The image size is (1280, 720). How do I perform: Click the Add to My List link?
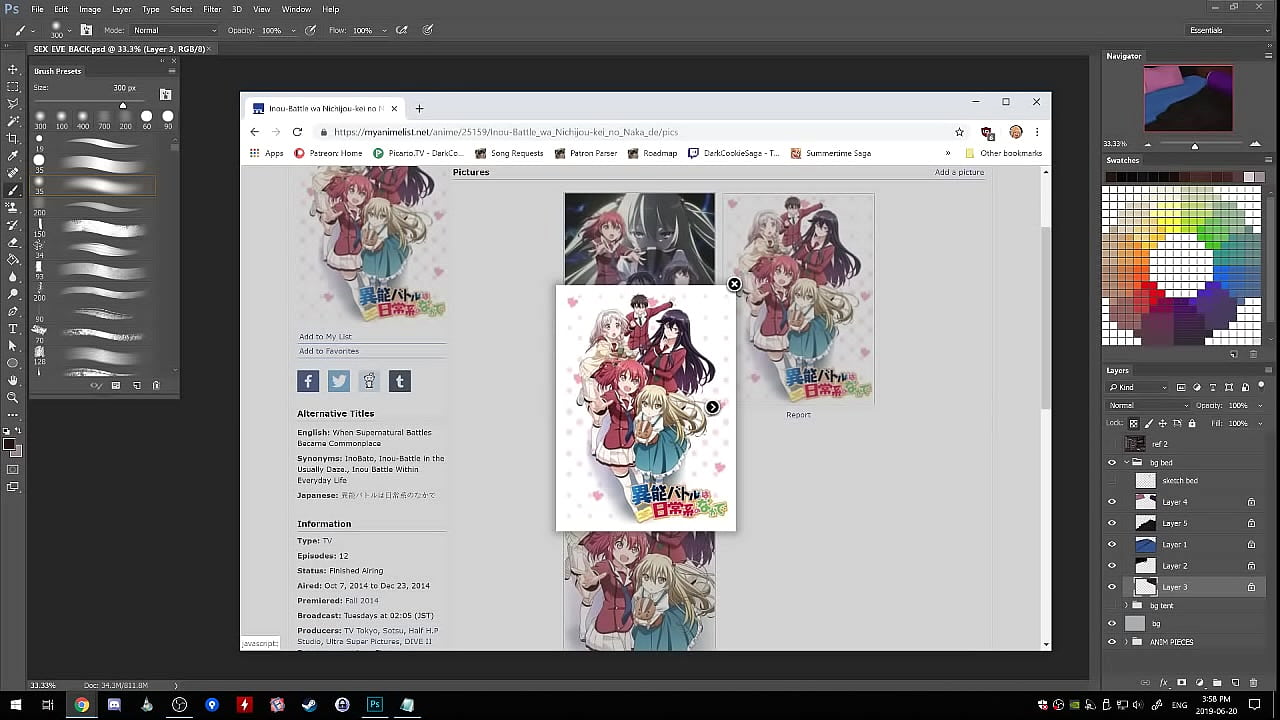click(x=325, y=337)
